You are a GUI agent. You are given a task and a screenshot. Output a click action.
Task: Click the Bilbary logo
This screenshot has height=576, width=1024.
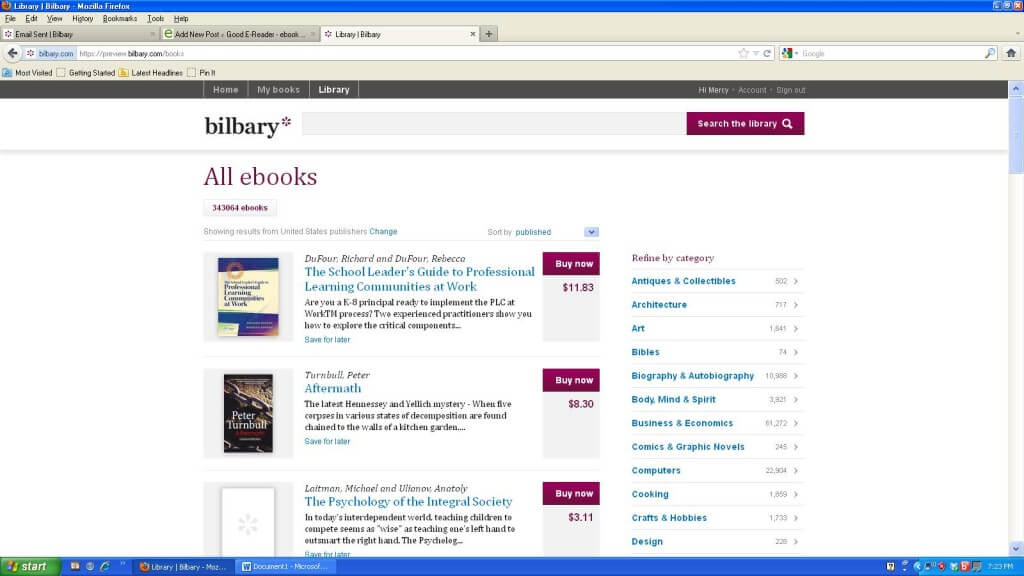(x=248, y=125)
